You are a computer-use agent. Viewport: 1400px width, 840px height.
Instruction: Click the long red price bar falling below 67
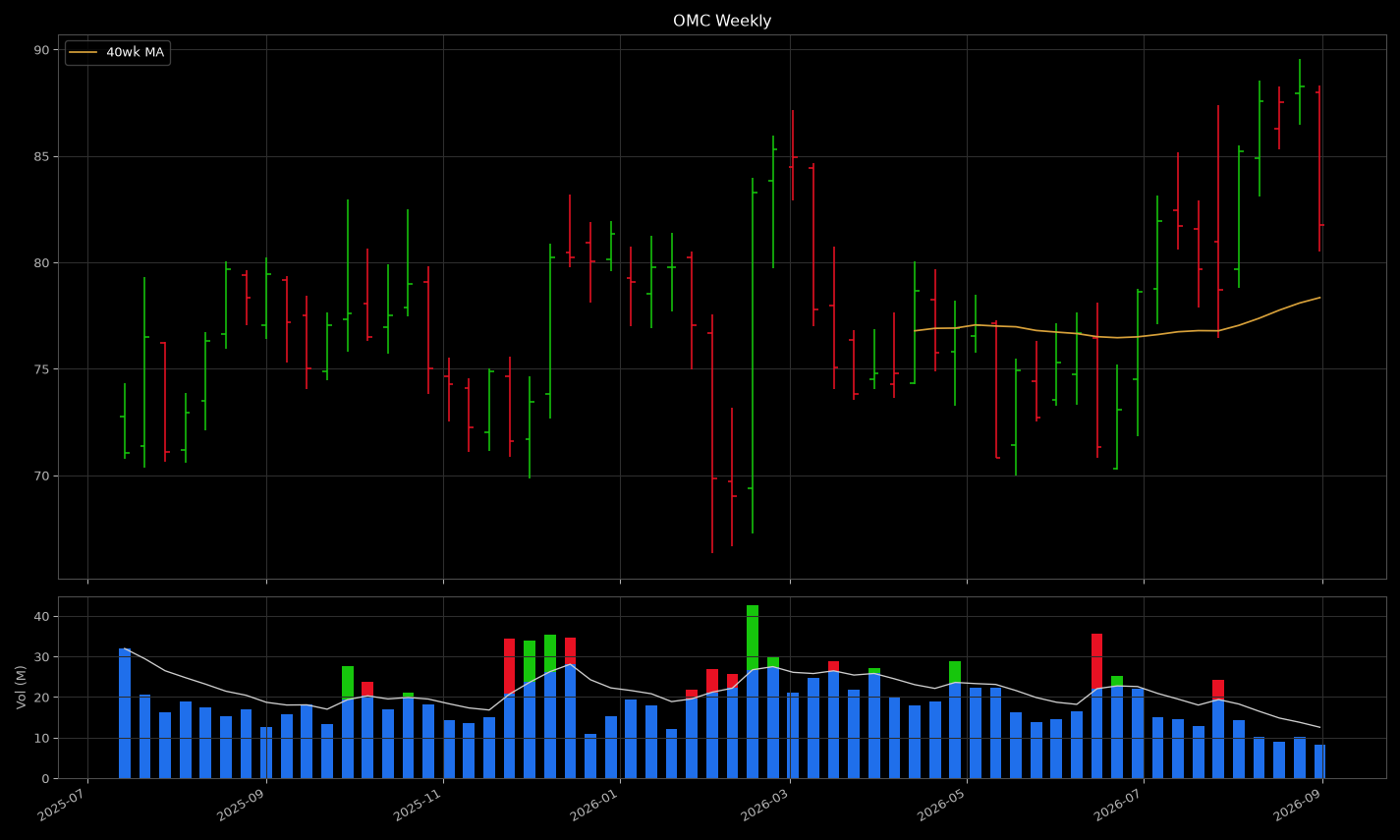coord(712,433)
